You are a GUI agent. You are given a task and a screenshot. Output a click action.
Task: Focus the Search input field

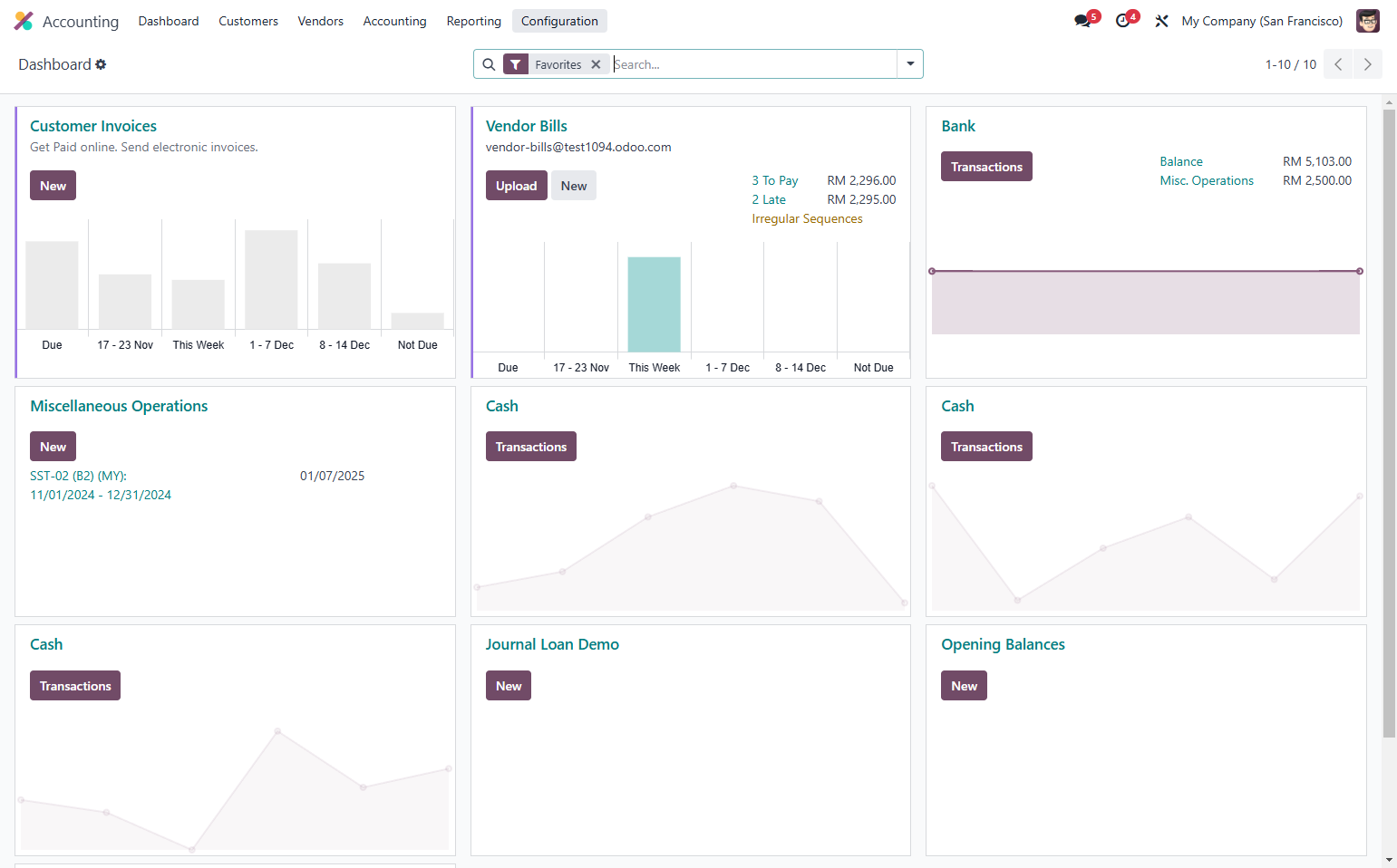coord(752,64)
